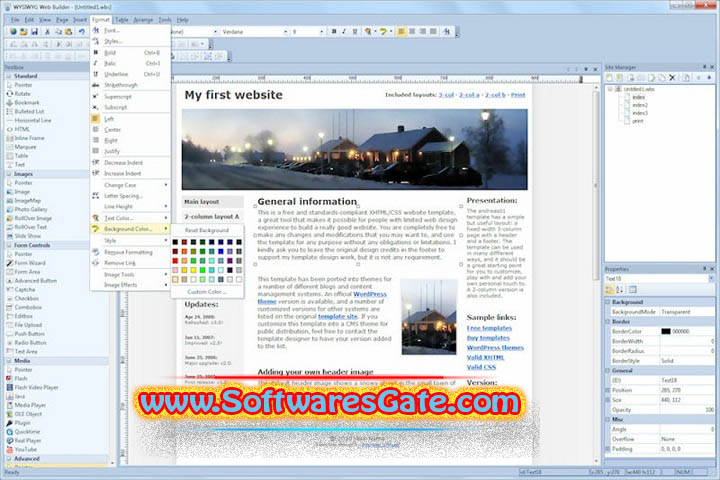Image resolution: width=720 pixels, height=480 pixels.
Task: Open the Text18 object selector dropdown
Action: (x=711, y=279)
